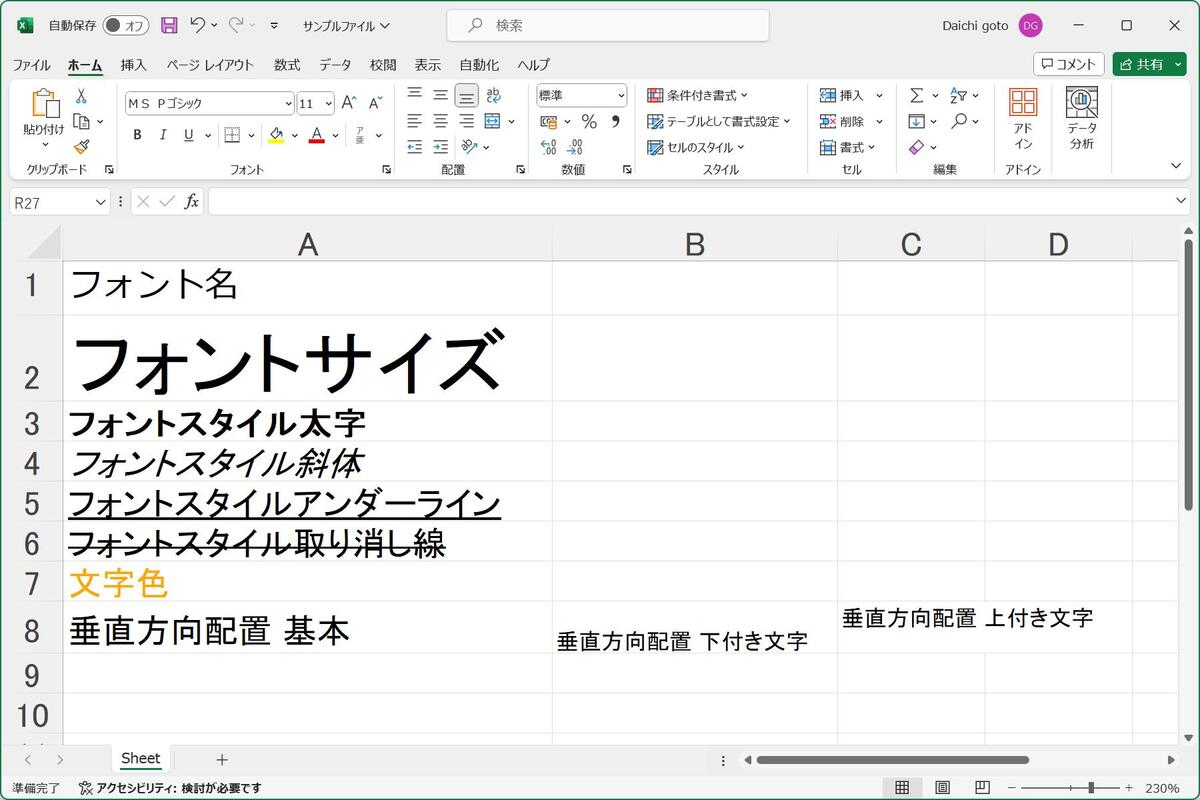
Task: Open the データ (Data) ribbon tab
Action: tap(335, 65)
